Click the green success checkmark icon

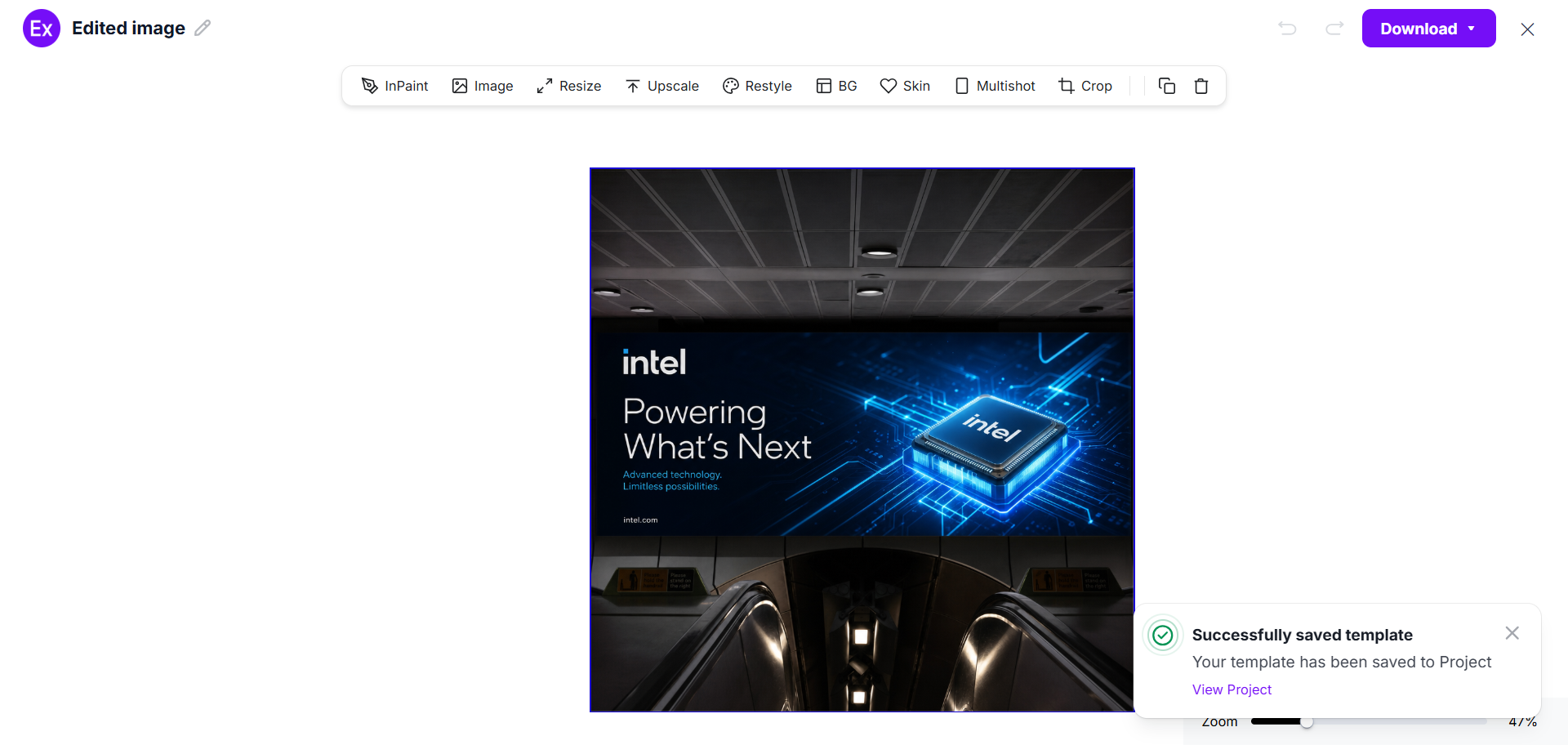point(1163,635)
